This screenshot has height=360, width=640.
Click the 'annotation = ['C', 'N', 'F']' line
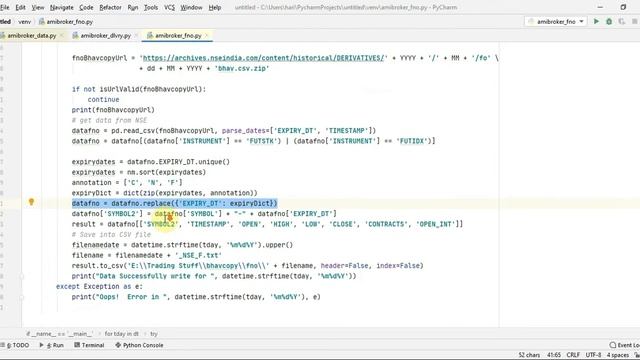127,182
